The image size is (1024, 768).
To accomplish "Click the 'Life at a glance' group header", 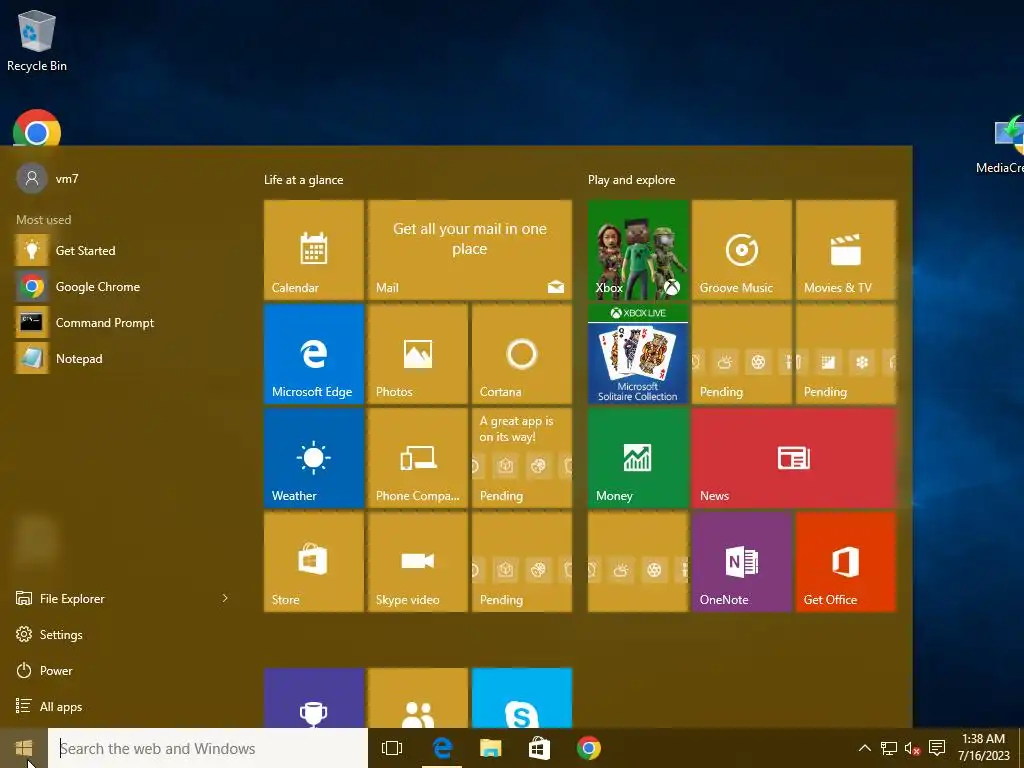I will pos(304,180).
